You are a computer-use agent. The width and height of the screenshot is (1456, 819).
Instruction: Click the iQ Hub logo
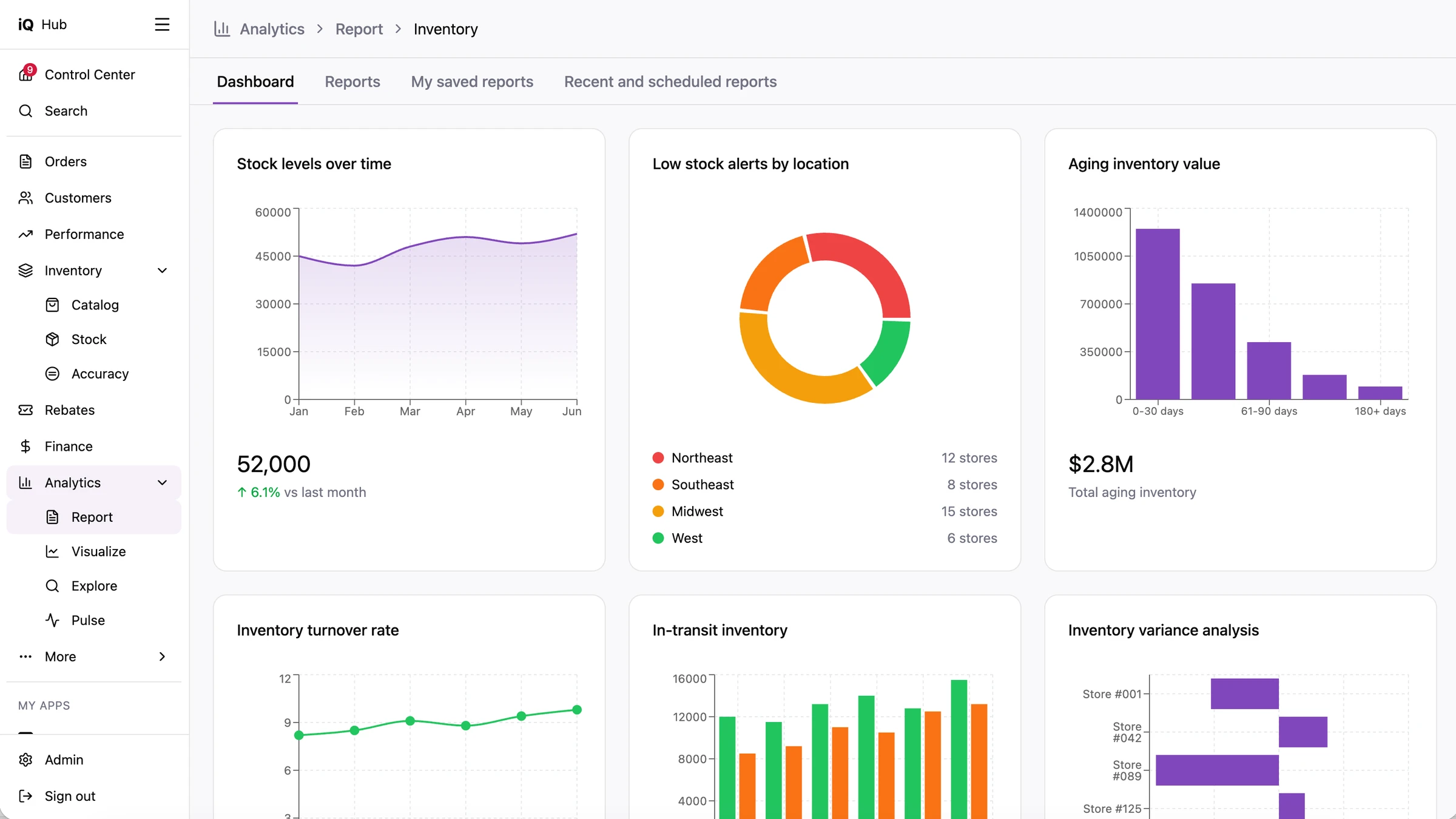(42, 24)
